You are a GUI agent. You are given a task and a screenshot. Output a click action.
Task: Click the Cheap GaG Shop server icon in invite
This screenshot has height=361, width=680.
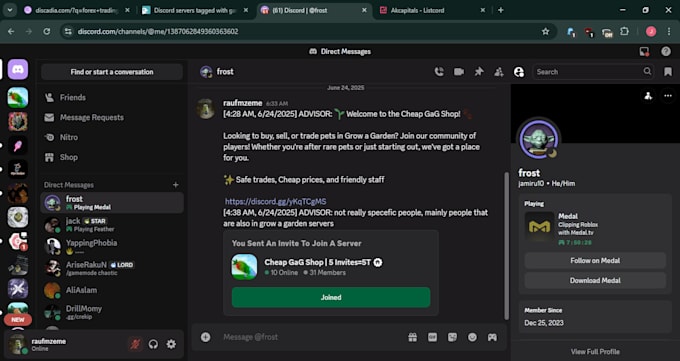coord(244,266)
